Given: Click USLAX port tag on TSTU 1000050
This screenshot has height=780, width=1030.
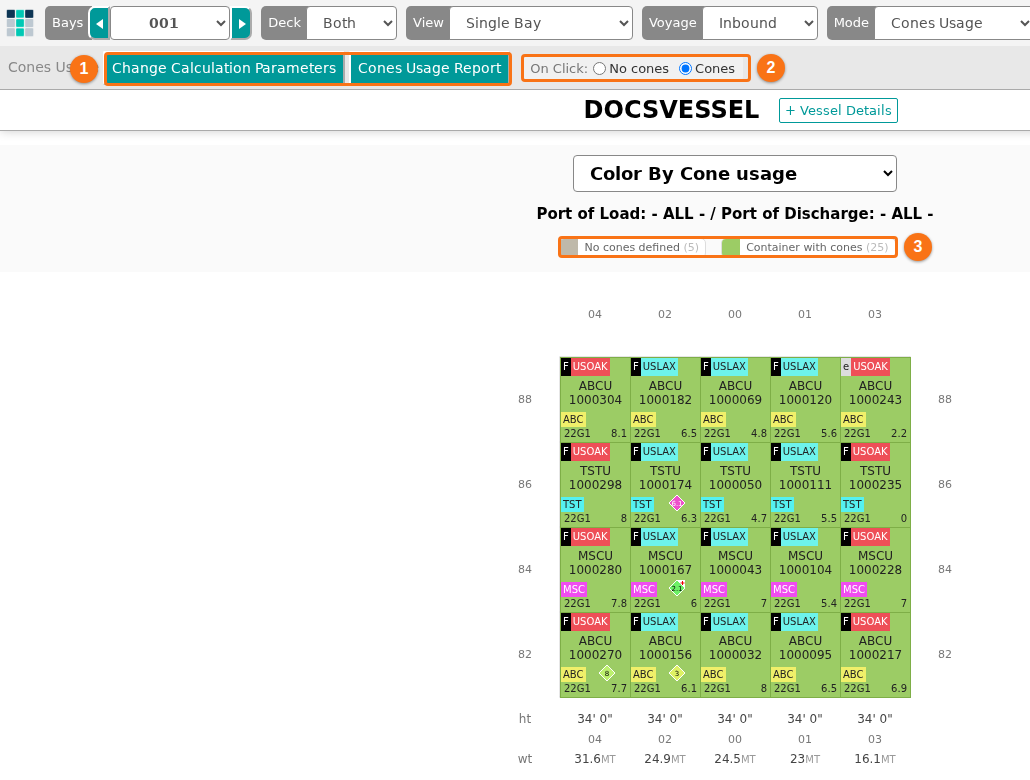Looking at the screenshot, I should coord(729,451).
